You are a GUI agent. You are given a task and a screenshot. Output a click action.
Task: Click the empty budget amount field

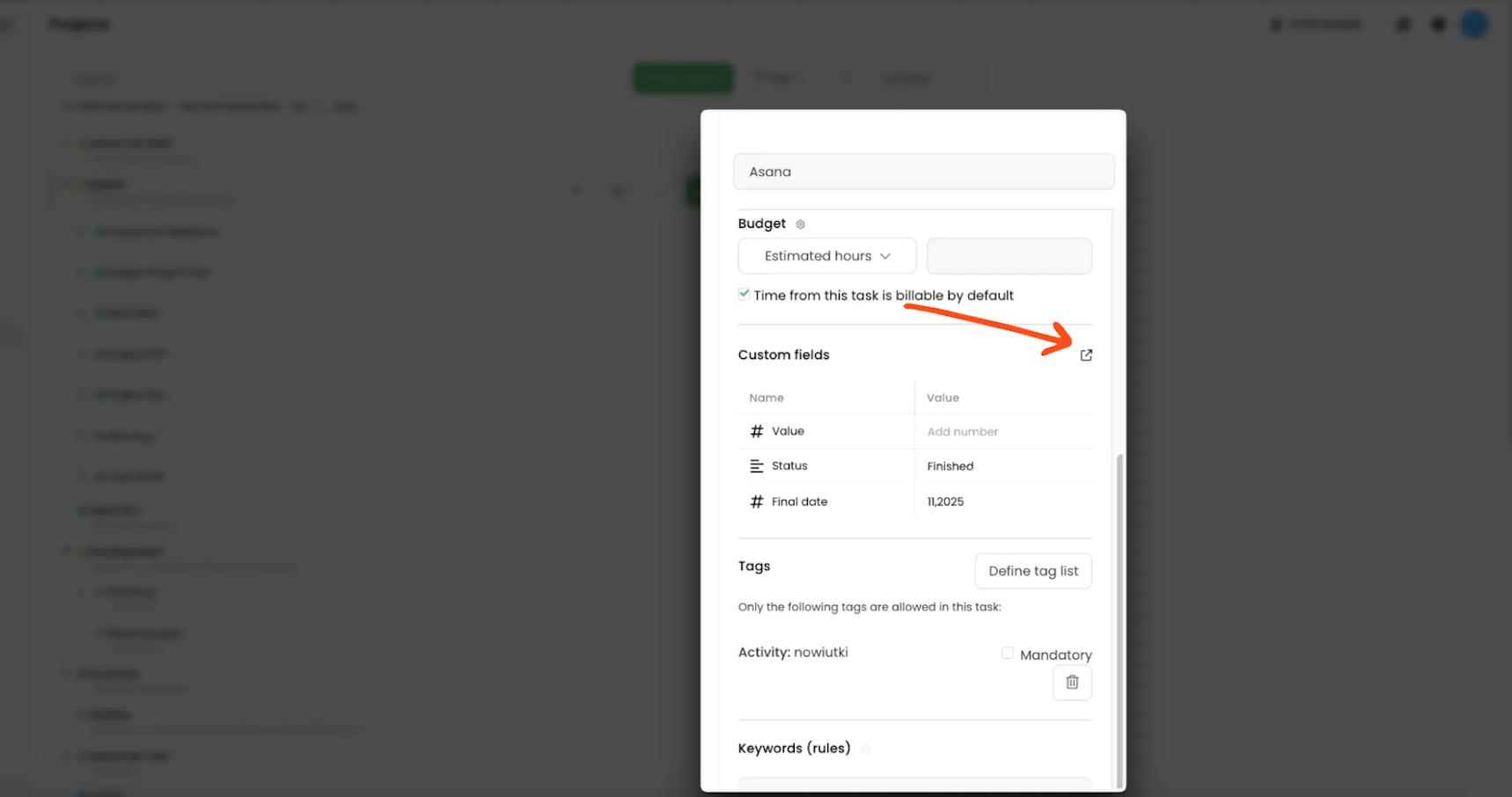click(x=1009, y=256)
